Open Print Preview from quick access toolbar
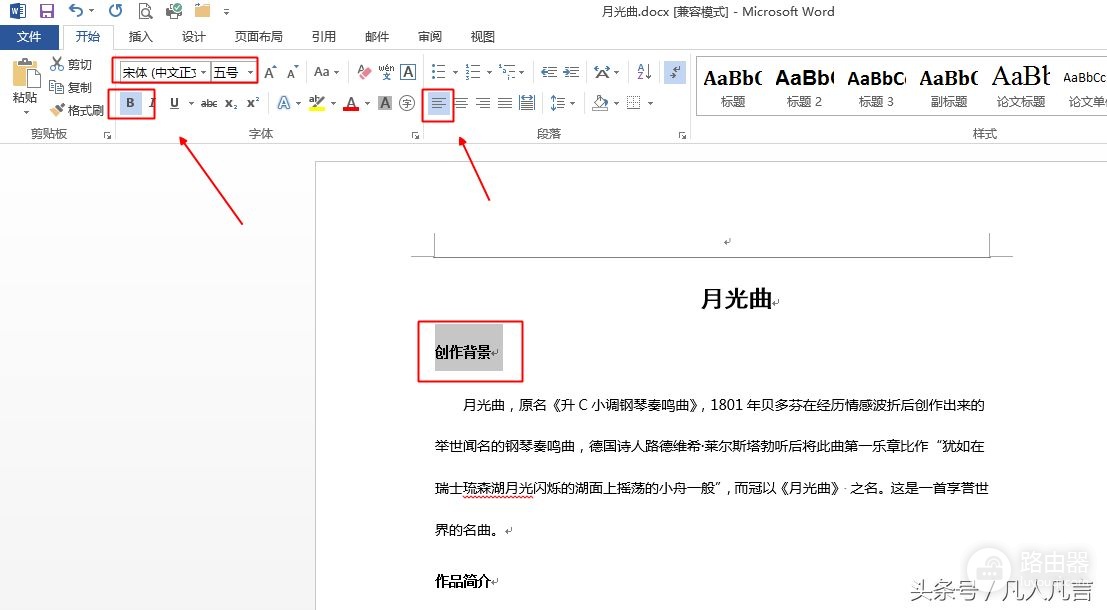Viewport: 1107px width, 610px height. coord(145,11)
